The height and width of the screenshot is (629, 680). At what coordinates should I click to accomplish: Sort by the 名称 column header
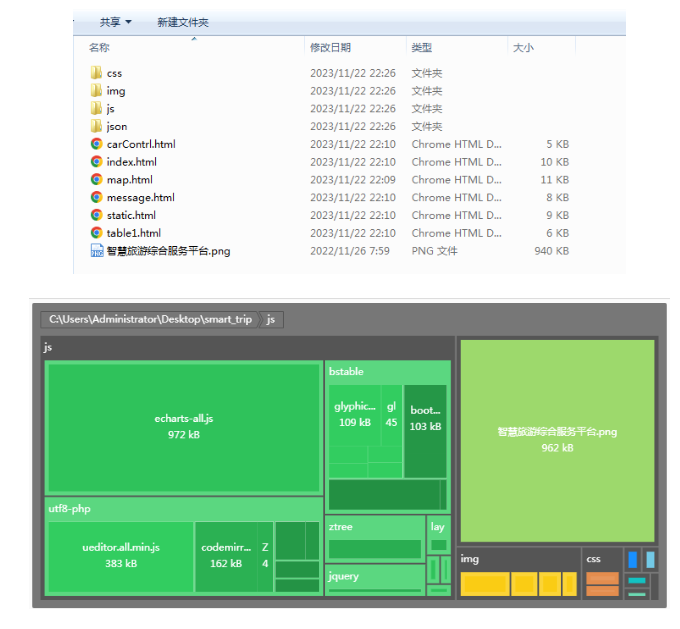point(99,47)
